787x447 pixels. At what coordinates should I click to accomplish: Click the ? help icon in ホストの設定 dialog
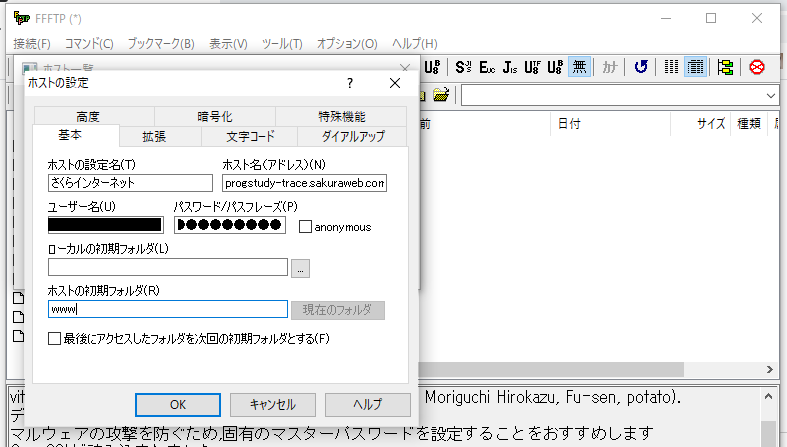[350, 83]
